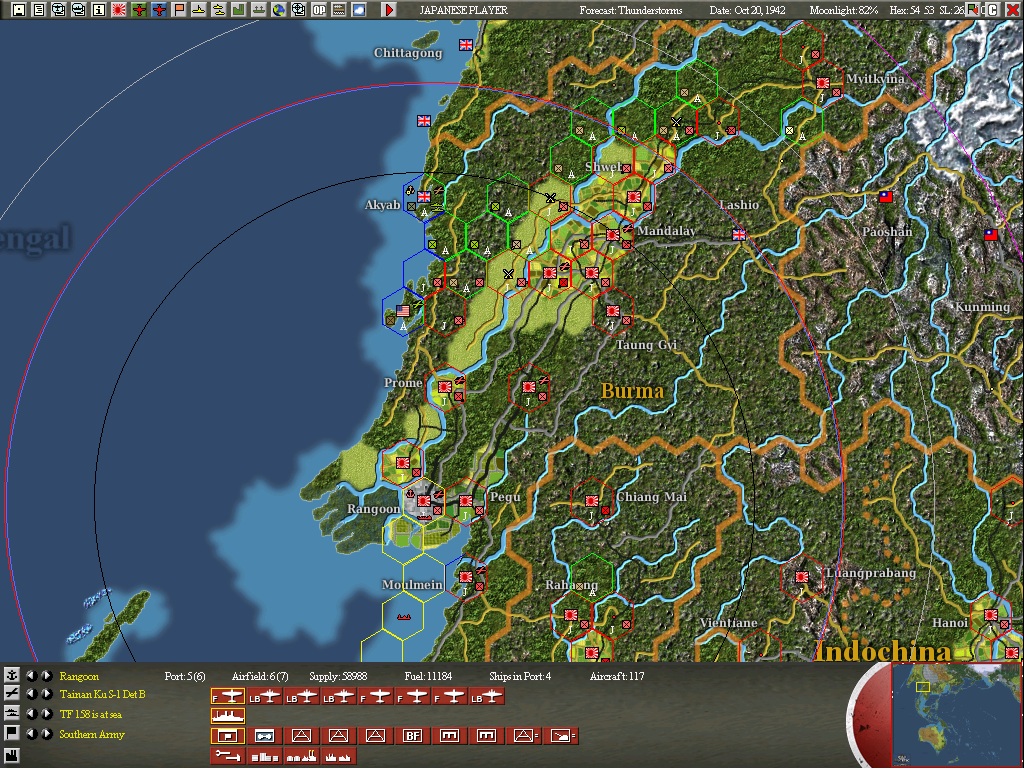Click the red plane on blue icon

[x=159, y=10]
